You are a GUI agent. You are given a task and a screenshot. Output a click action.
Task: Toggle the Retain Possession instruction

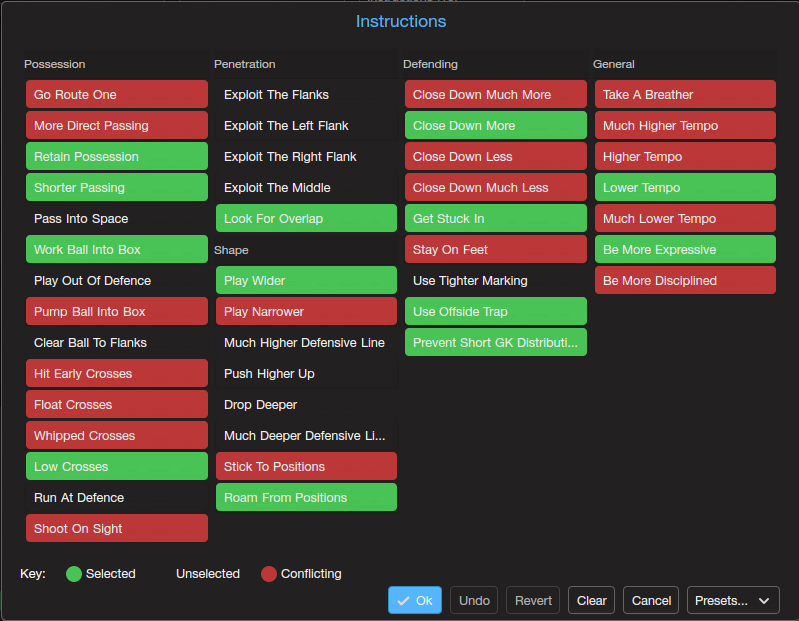117,156
